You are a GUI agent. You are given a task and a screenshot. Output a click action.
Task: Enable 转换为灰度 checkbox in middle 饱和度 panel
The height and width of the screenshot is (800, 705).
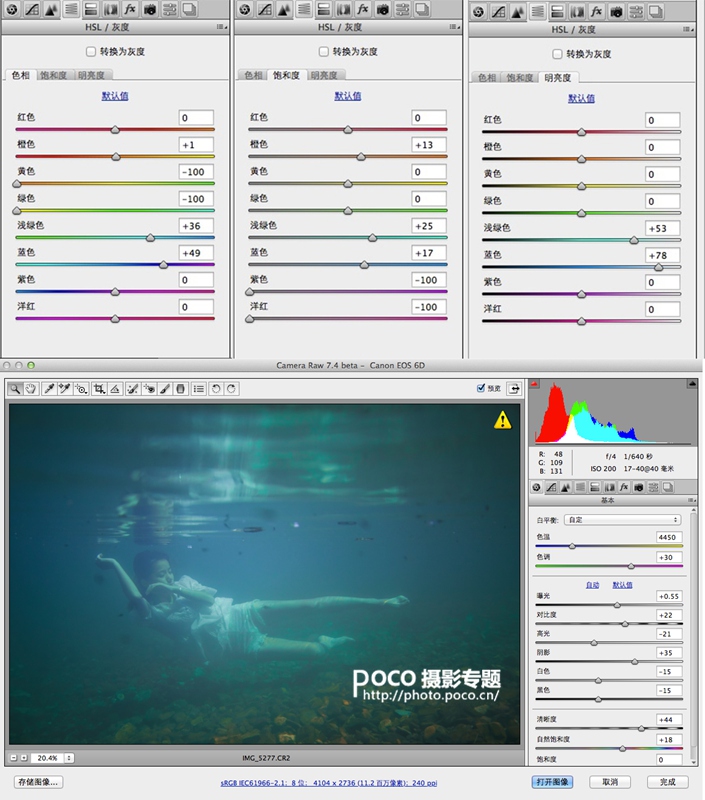(323, 52)
